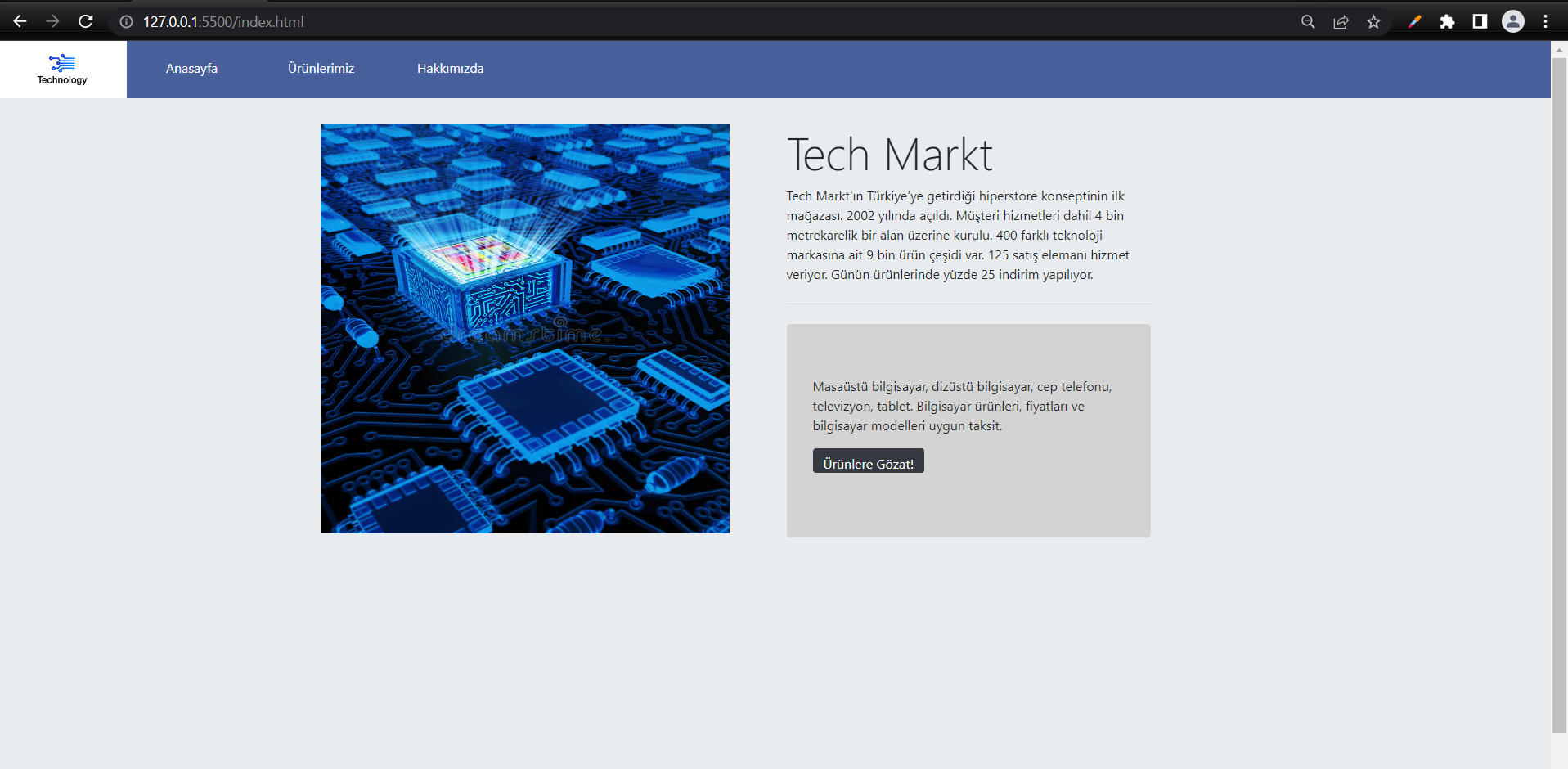Viewport: 1568px width, 769px height.
Task: Open the Hakkımızda page
Action: click(451, 69)
